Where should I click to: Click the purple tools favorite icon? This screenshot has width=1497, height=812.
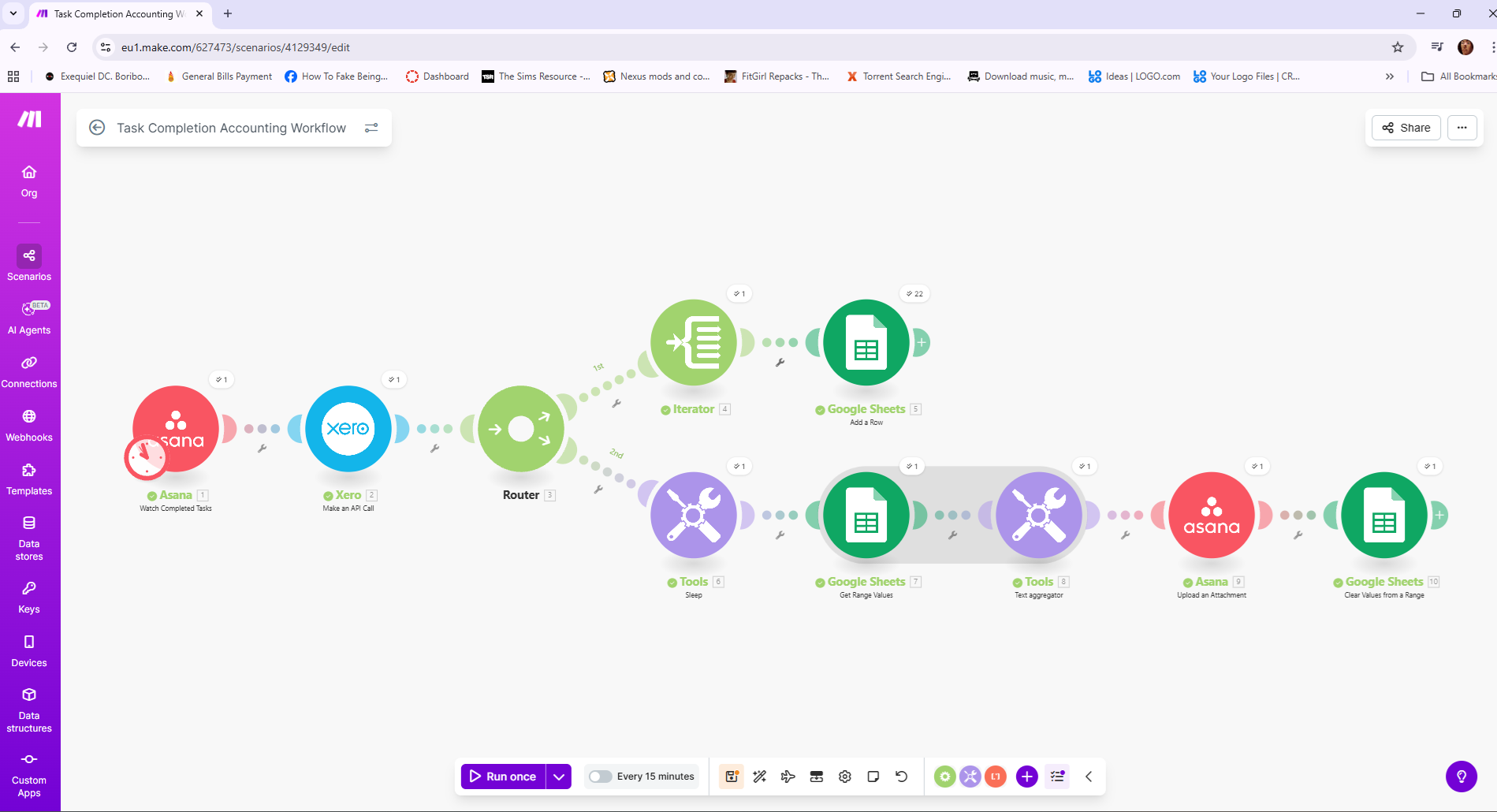pos(970,777)
